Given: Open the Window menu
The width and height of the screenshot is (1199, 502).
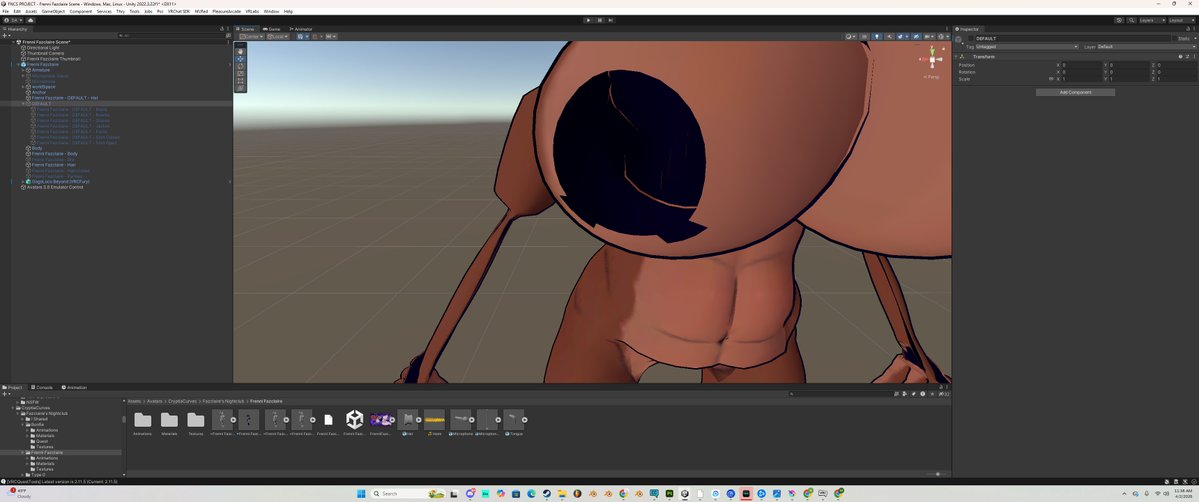Looking at the screenshot, I should point(271,11).
